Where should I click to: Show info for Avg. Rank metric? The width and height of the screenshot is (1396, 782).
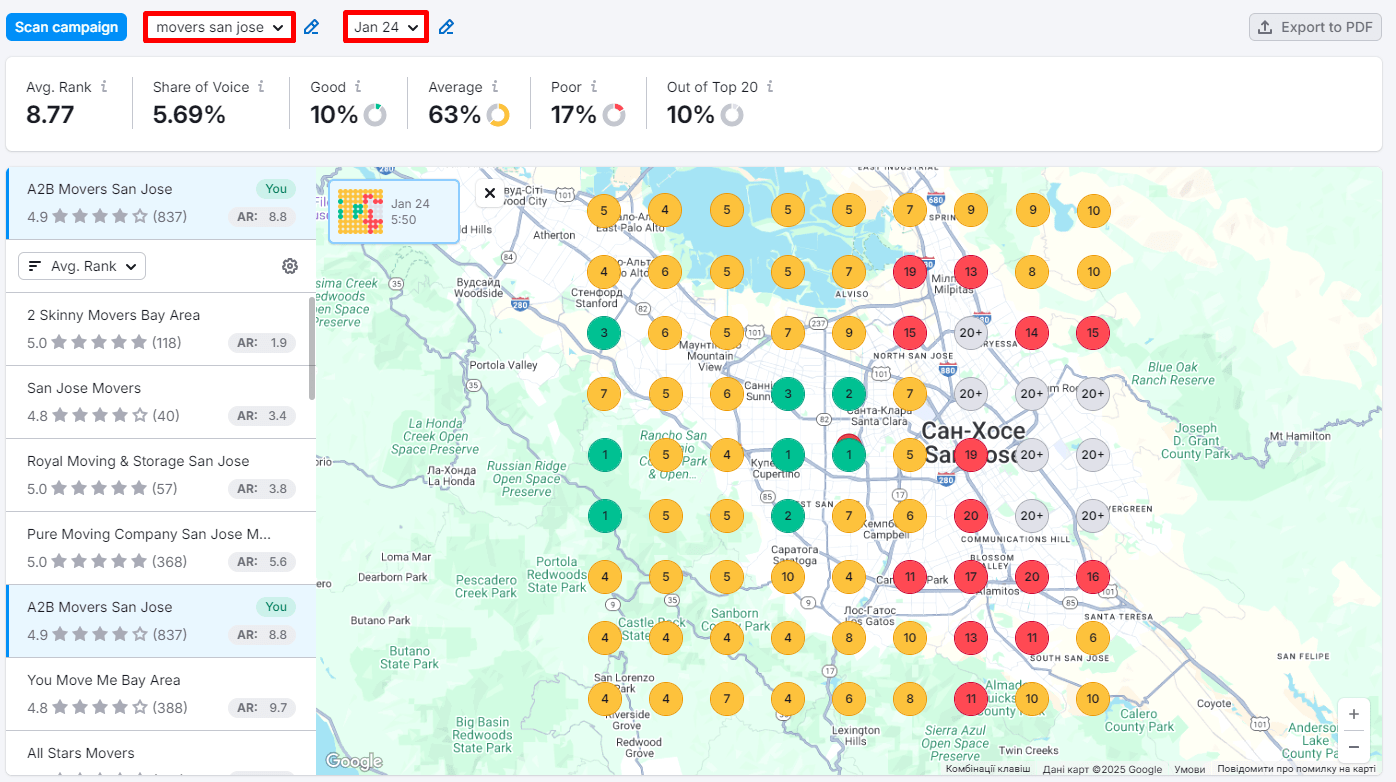click(x=105, y=87)
